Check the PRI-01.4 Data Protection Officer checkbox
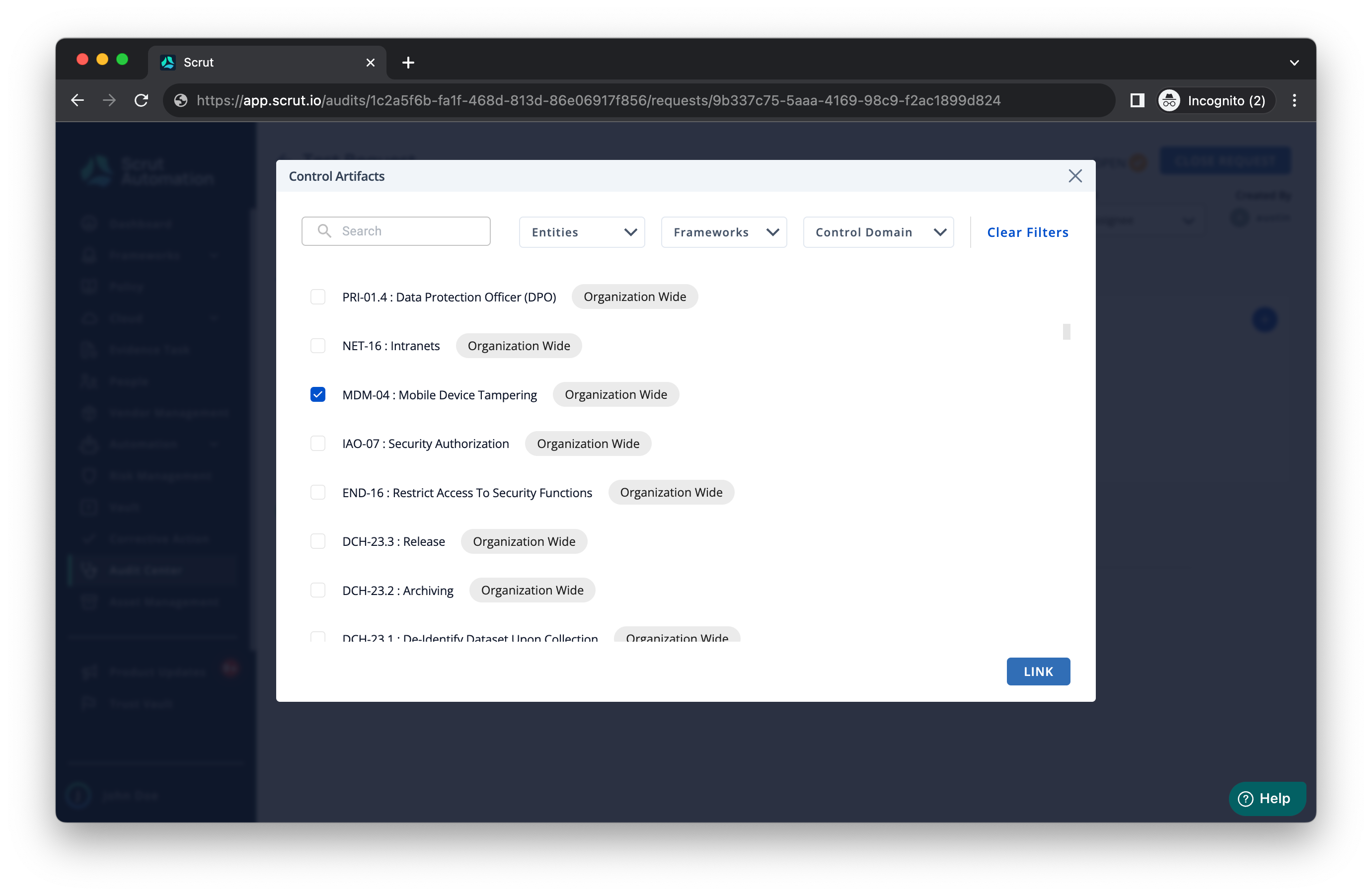1372x896 pixels. [x=317, y=297]
